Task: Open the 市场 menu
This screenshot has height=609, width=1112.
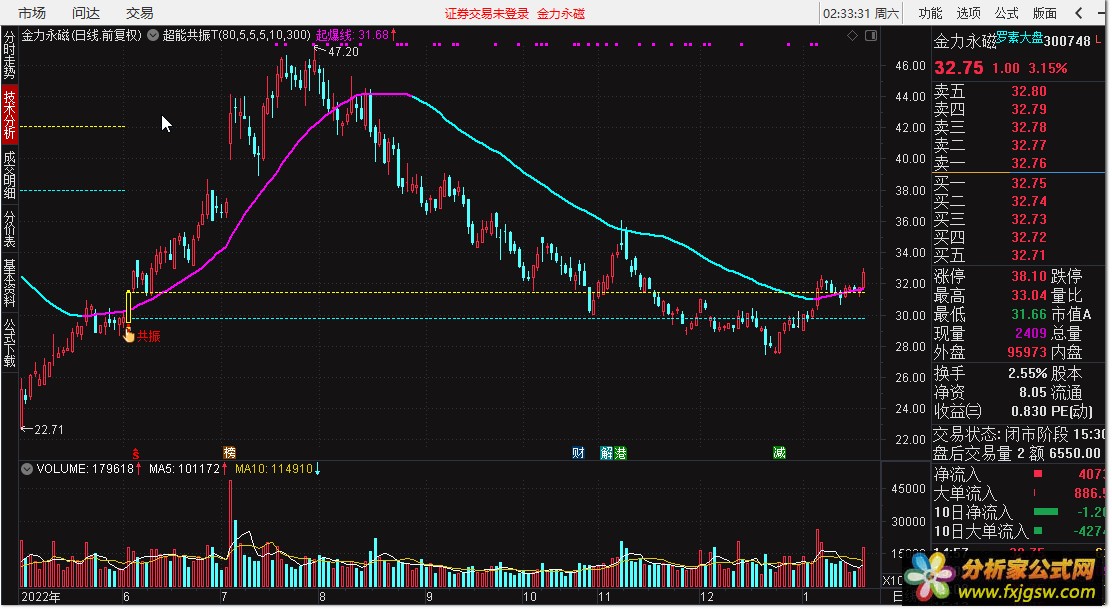Action: 32,13
